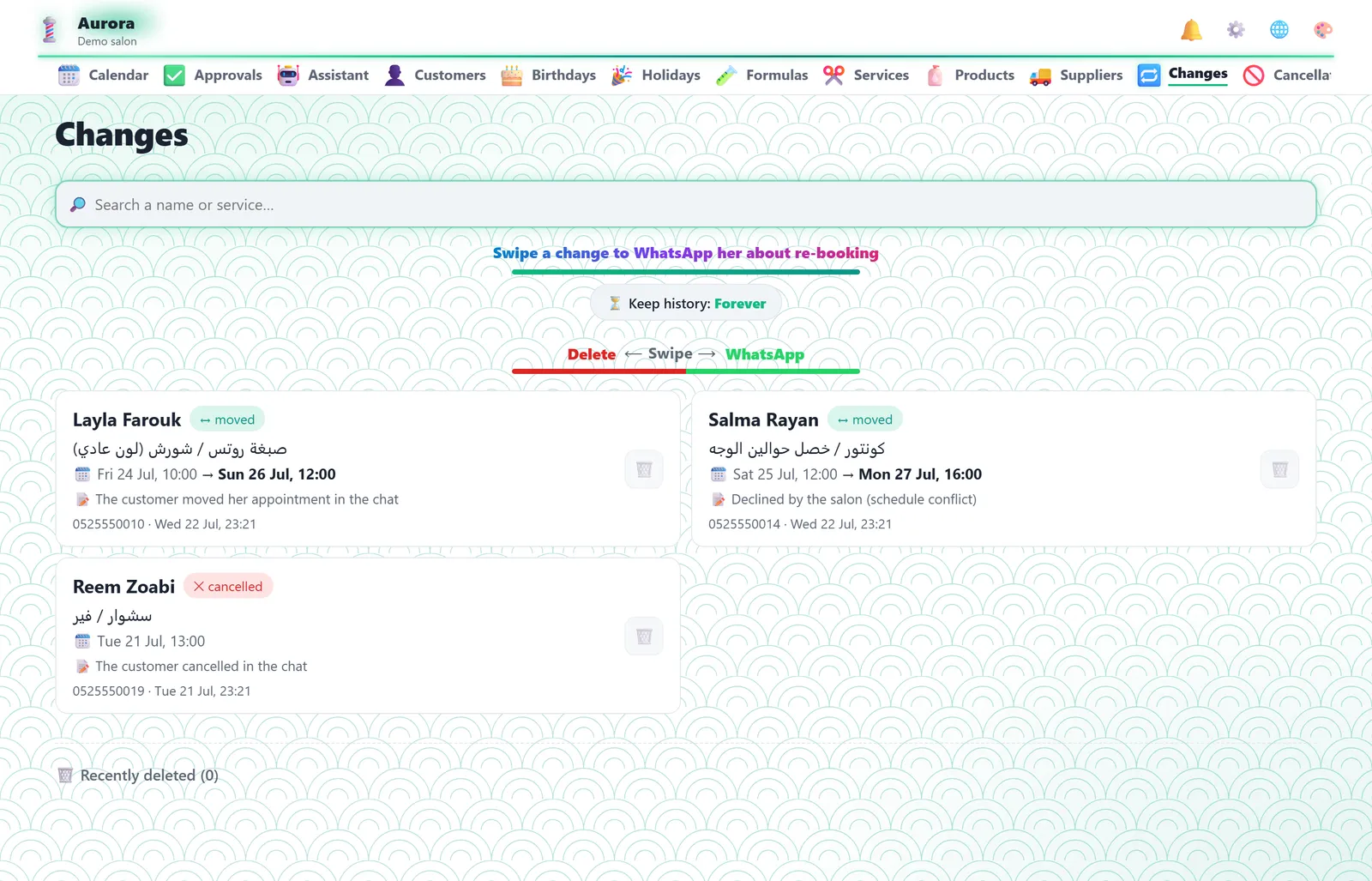The height and width of the screenshot is (881, 1372).
Task: Expand the Recently deleted (0) section
Action: coord(138,775)
